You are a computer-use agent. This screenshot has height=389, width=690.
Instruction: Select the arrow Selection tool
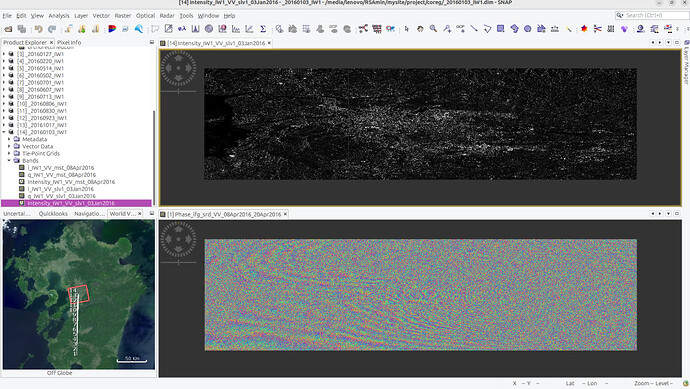click(x=407, y=29)
